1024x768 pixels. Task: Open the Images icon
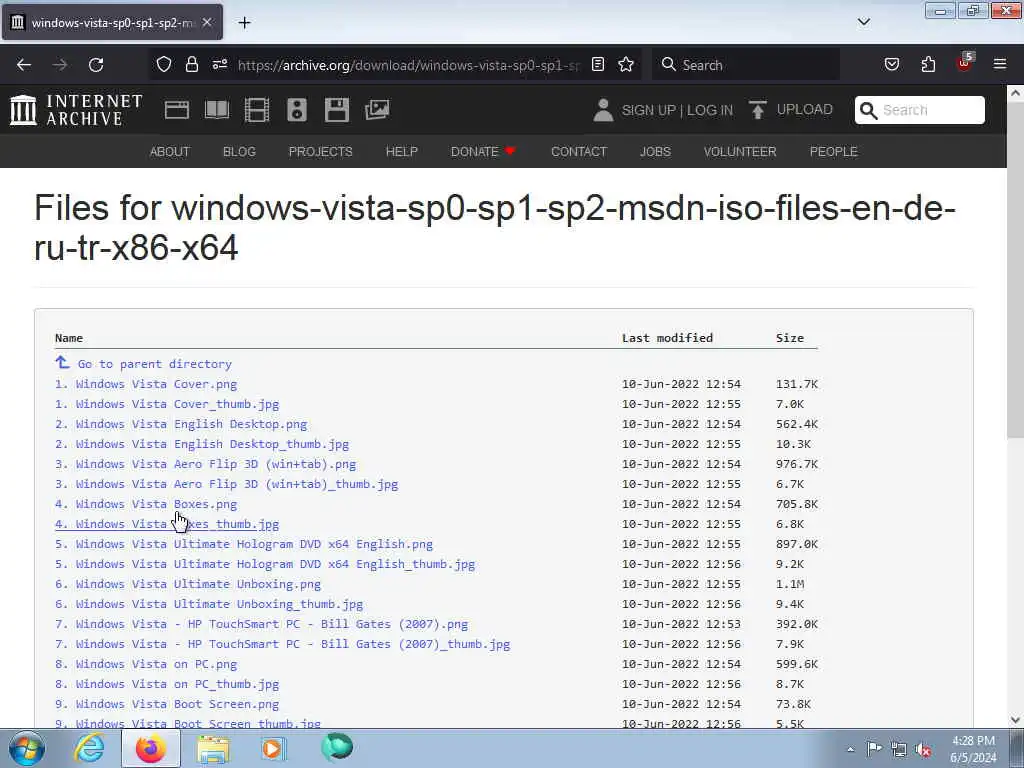point(377,110)
